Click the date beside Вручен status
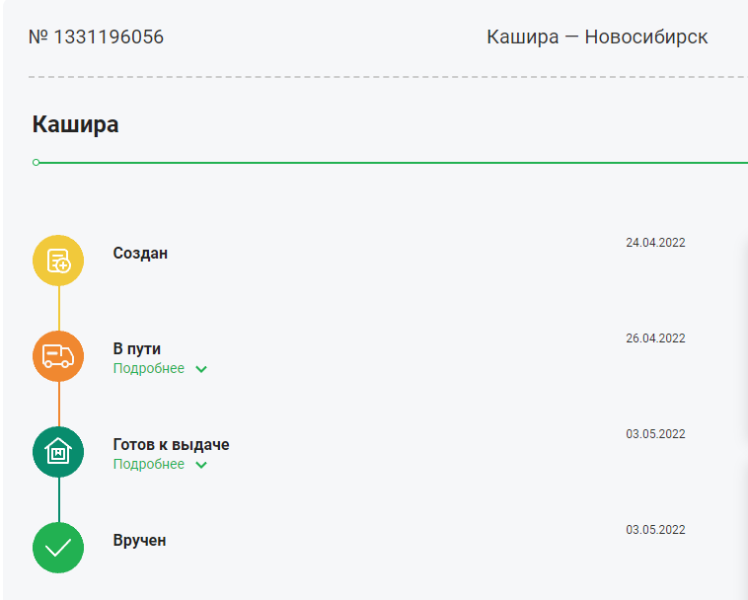This screenshot has width=748, height=600. coord(655,529)
